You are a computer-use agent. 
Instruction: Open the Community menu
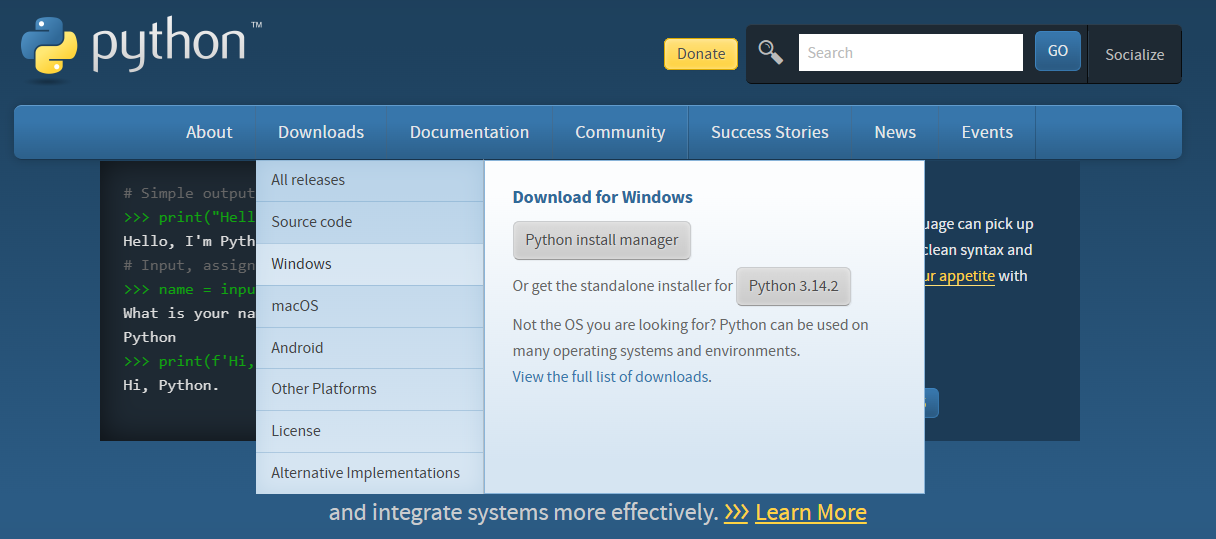(x=620, y=132)
